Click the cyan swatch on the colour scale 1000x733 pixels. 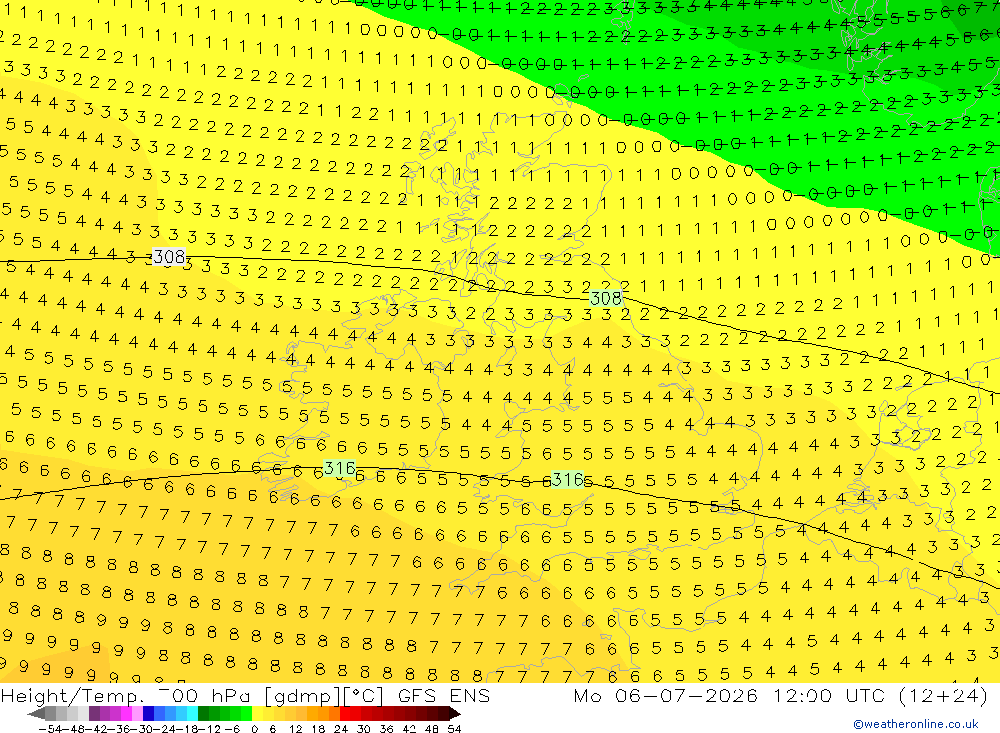(x=192, y=714)
